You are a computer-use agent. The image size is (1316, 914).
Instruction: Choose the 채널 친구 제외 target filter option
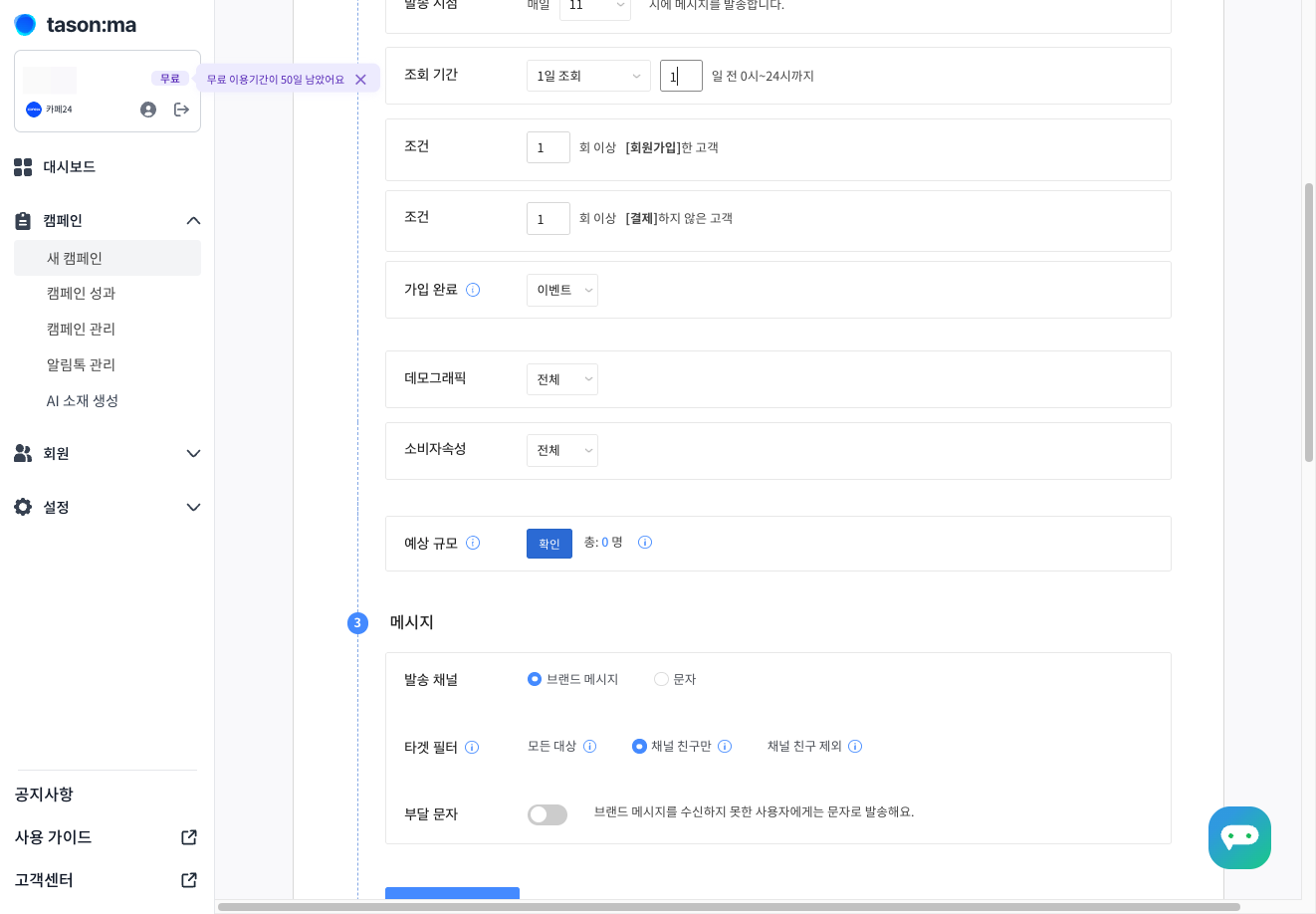point(804,747)
